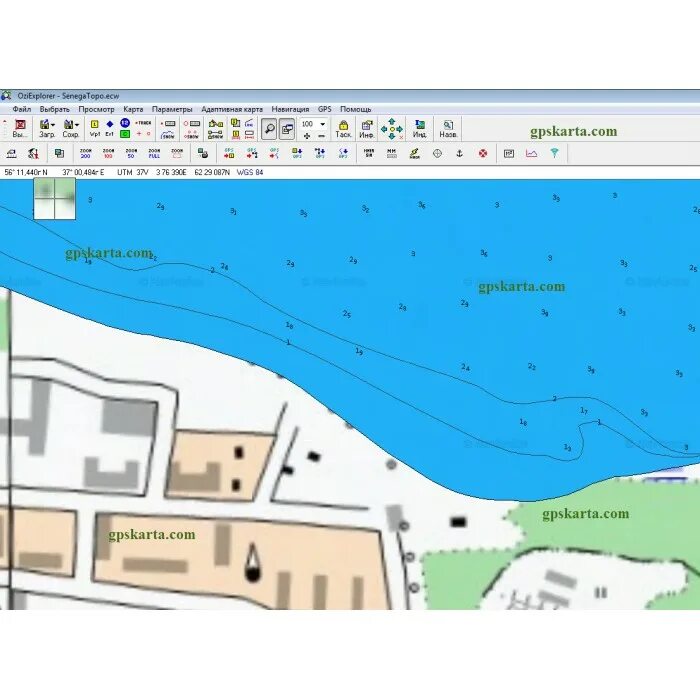700x700 pixels.
Task: Click the Инд. index map button
Action: coord(419,129)
